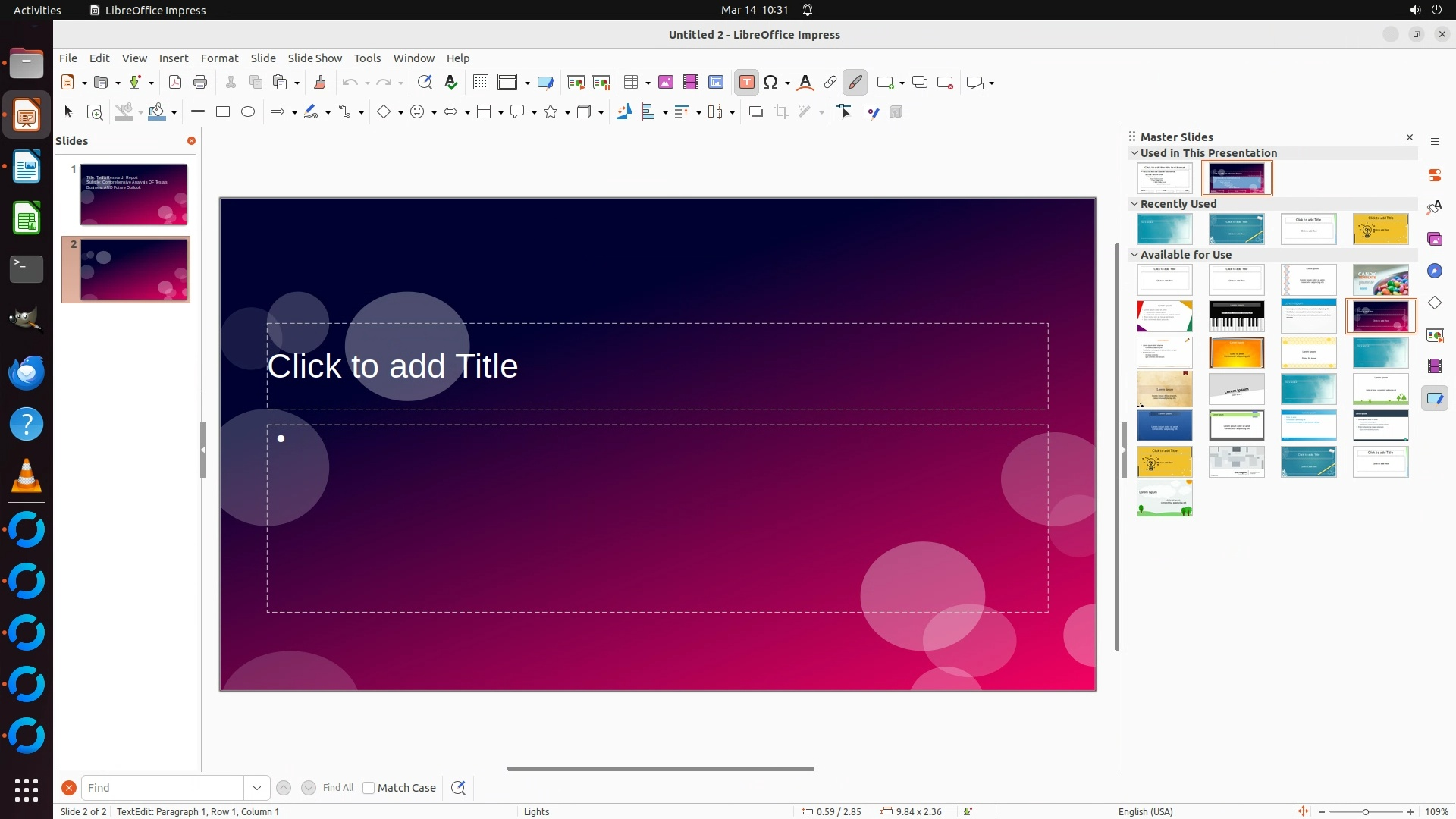This screenshot has height=819, width=1456.
Task: Collapse the Recently Used section
Action: pos(1134,204)
